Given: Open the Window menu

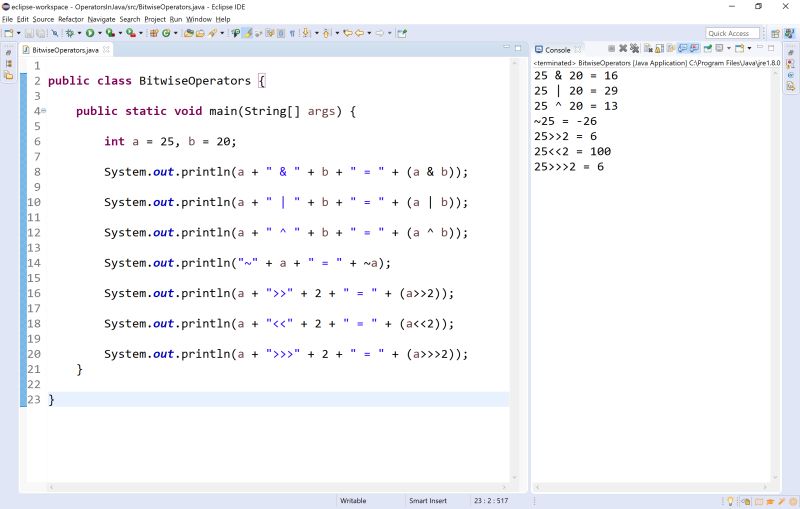Looking at the screenshot, I should click(198, 19).
